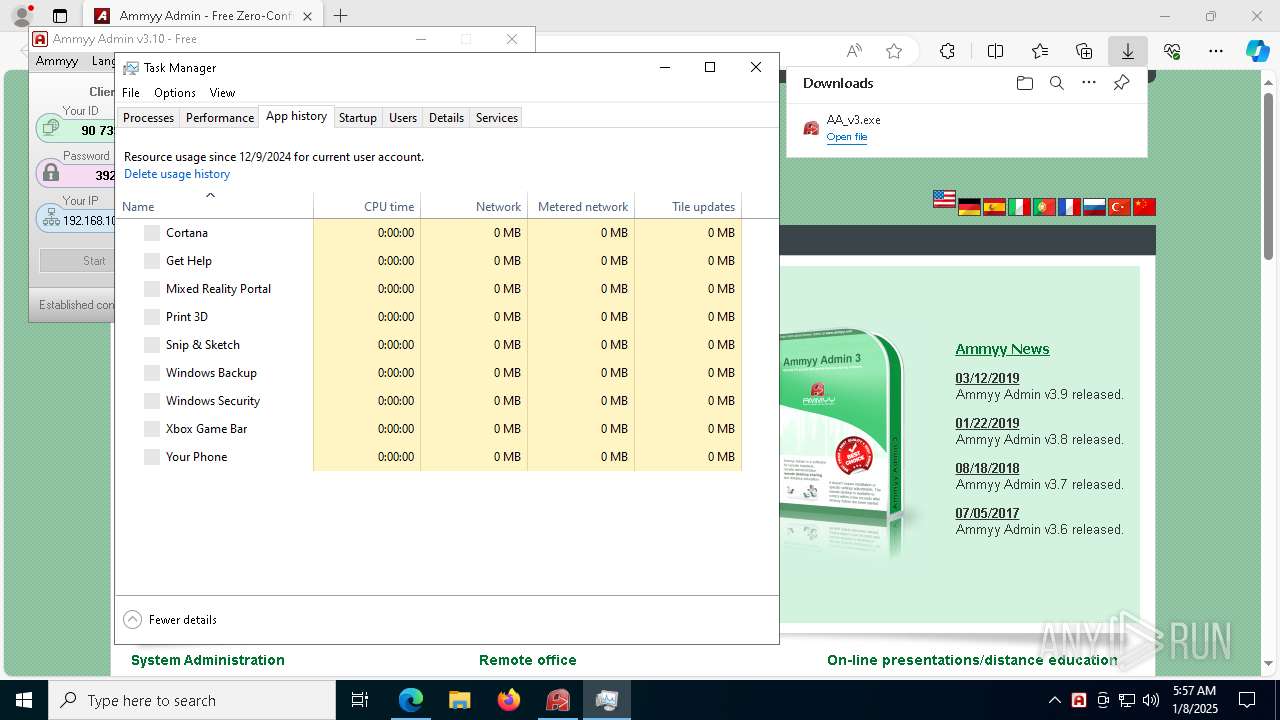Open Edge settings and more menu
Image resolution: width=1280 pixels, height=720 pixels.
pyautogui.click(x=1216, y=51)
